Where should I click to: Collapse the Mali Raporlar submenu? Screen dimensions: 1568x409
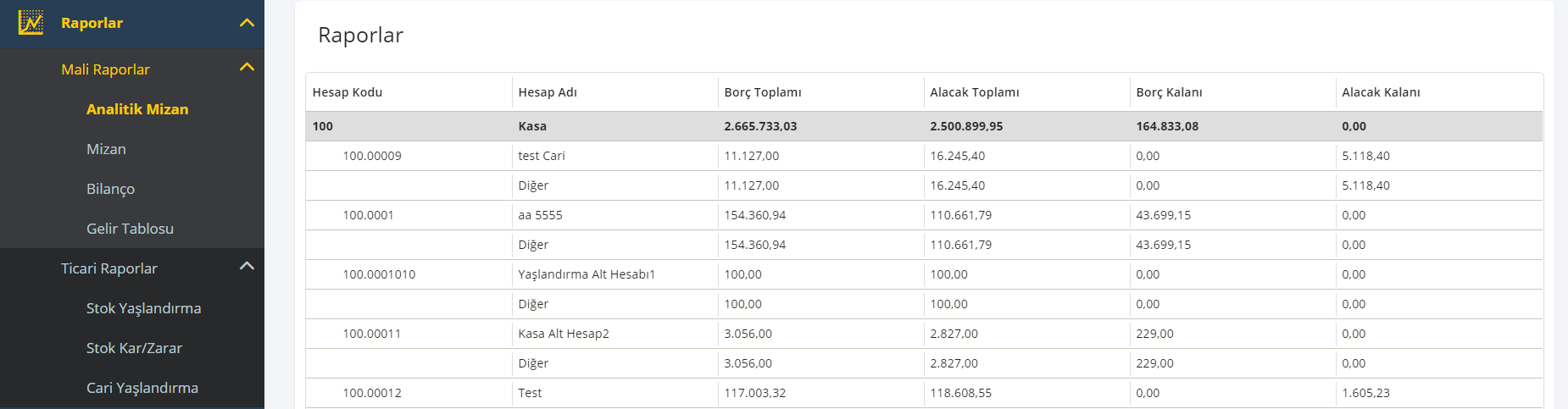pyautogui.click(x=247, y=67)
